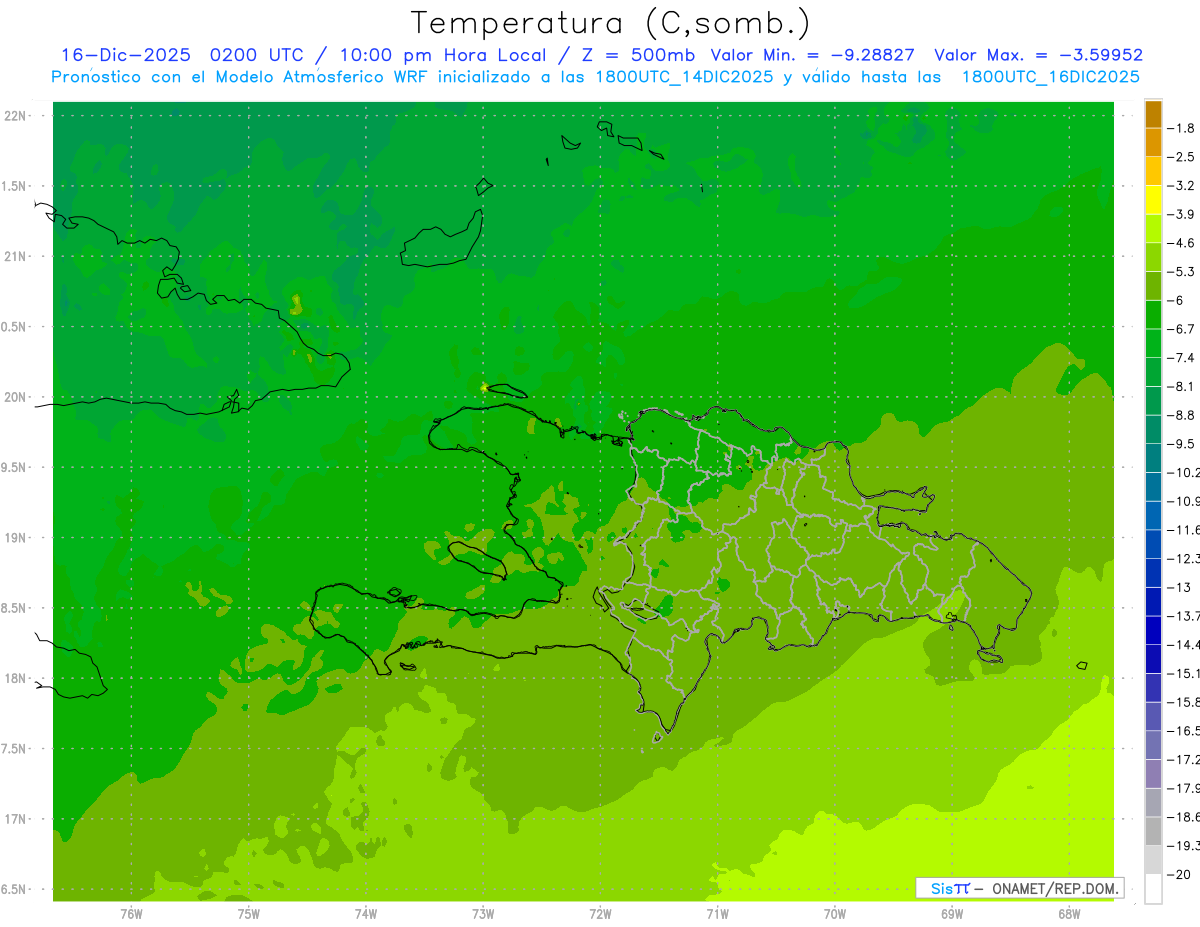The image size is (1200, 927).
Task: Pick the dark blue swatch between -13 and -13.7
Action: (1153, 602)
